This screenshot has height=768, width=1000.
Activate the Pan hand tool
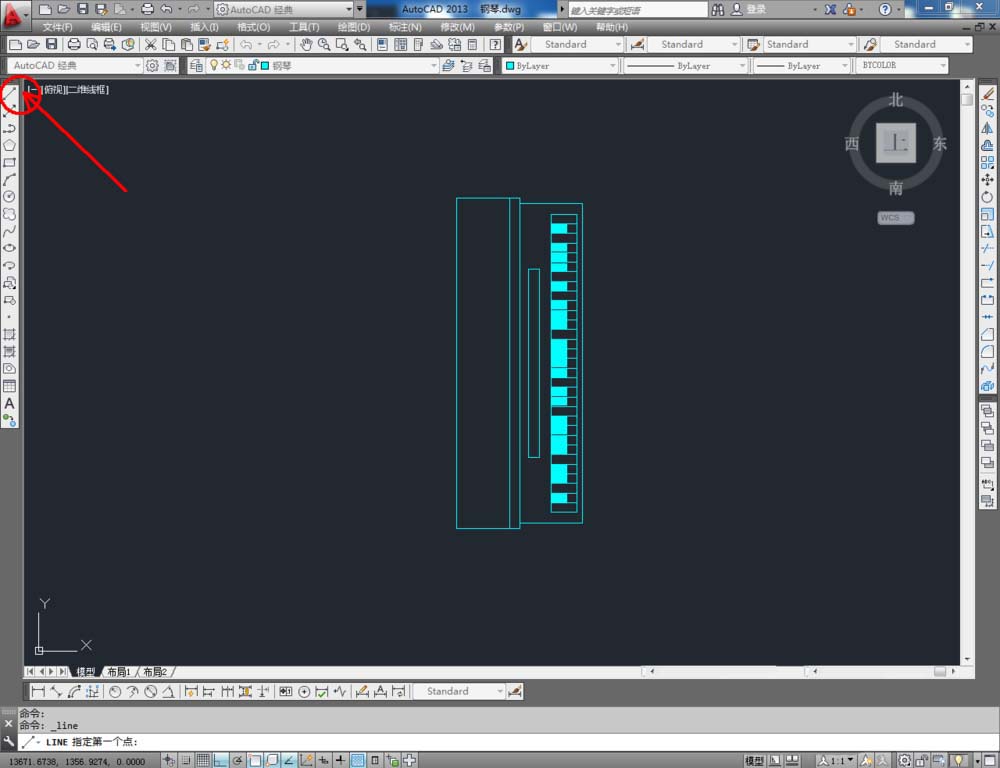point(306,44)
